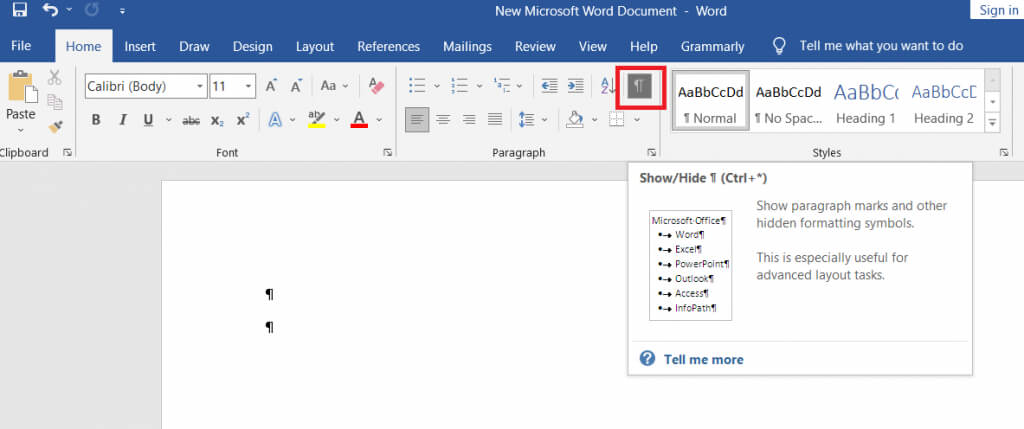
Task: Apply the red font color swatch
Action: click(x=360, y=120)
